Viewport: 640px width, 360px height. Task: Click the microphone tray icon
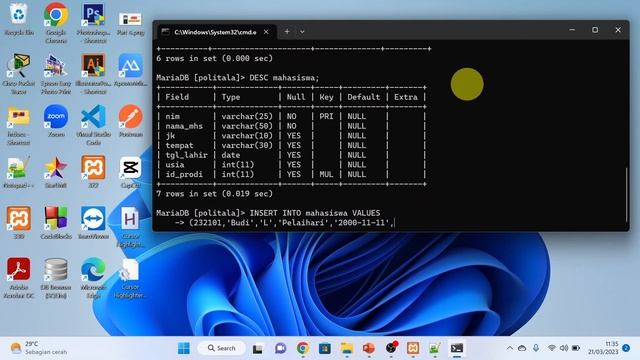point(536,348)
